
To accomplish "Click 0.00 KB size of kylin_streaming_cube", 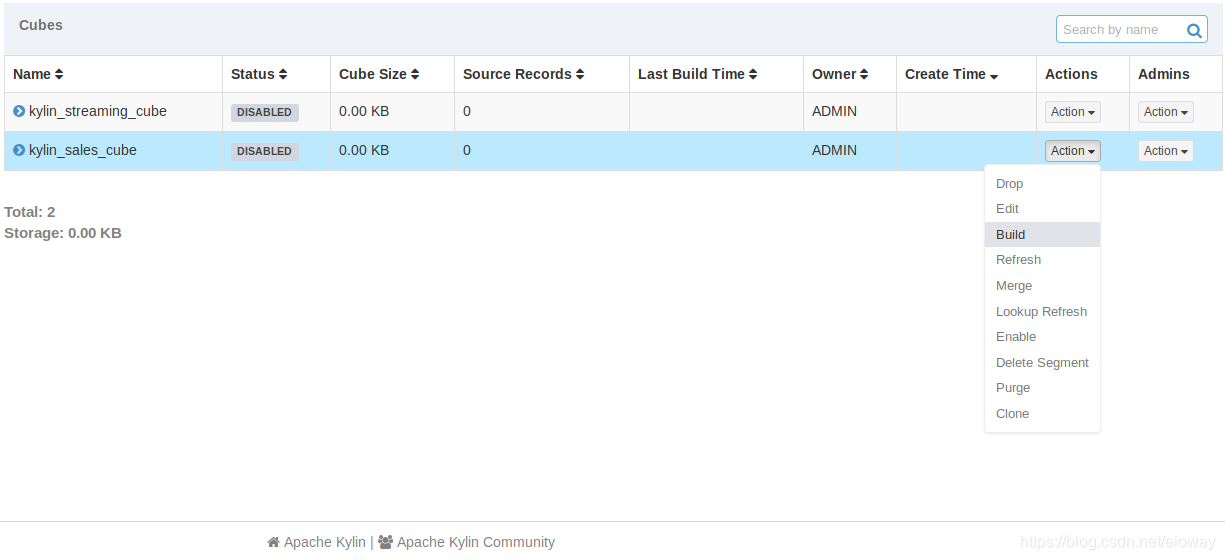I will [x=364, y=111].
